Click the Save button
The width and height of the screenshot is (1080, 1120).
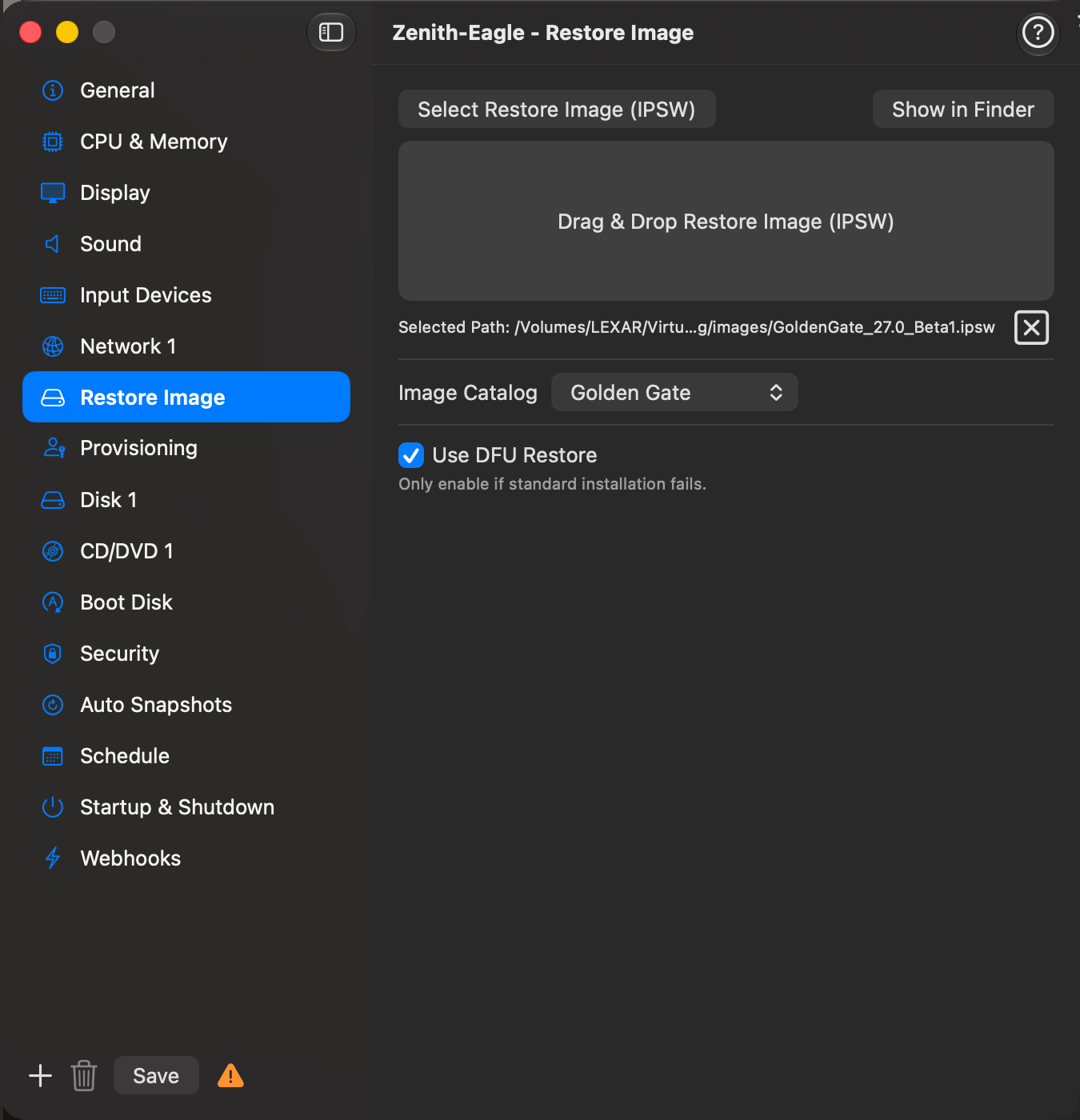[x=156, y=1075]
